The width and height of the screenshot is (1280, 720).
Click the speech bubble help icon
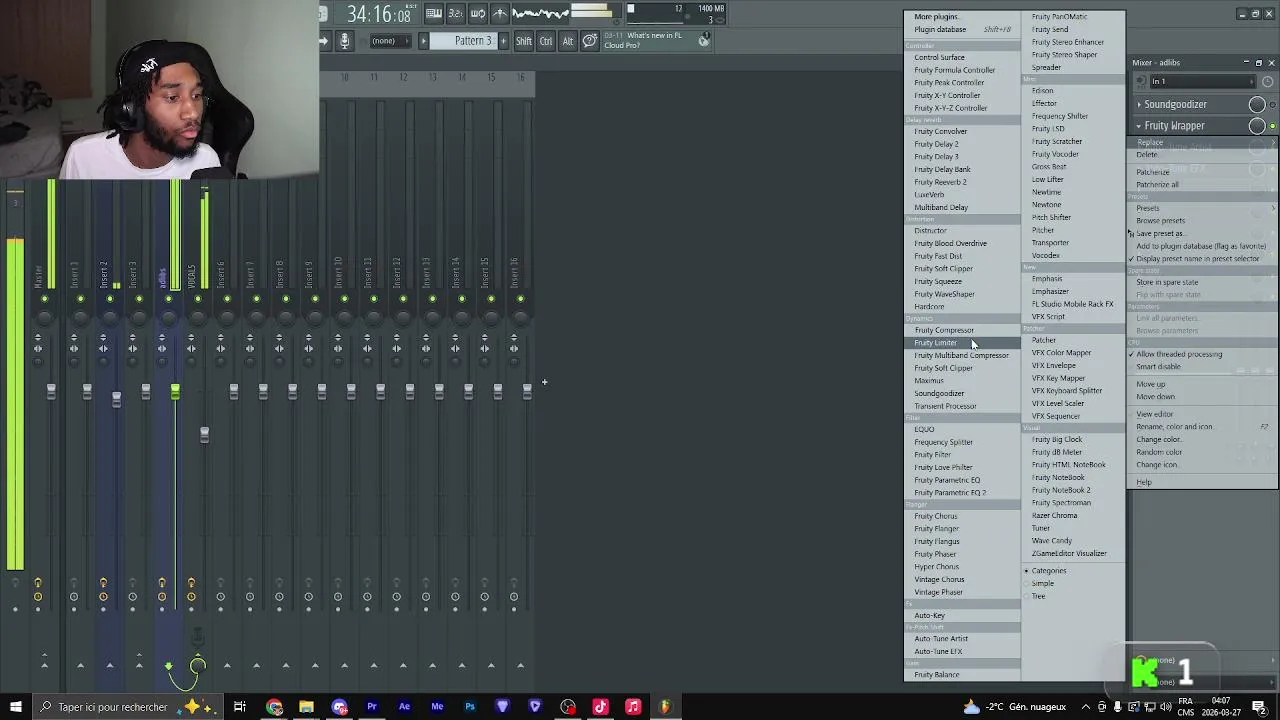[x=590, y=41]
